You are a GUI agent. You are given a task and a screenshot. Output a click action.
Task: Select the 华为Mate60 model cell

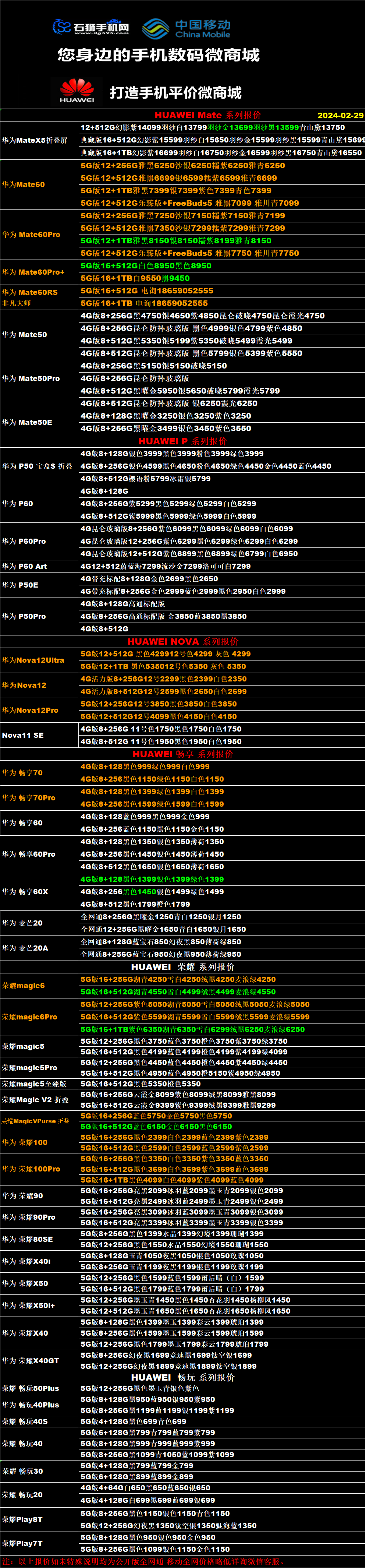40,184
